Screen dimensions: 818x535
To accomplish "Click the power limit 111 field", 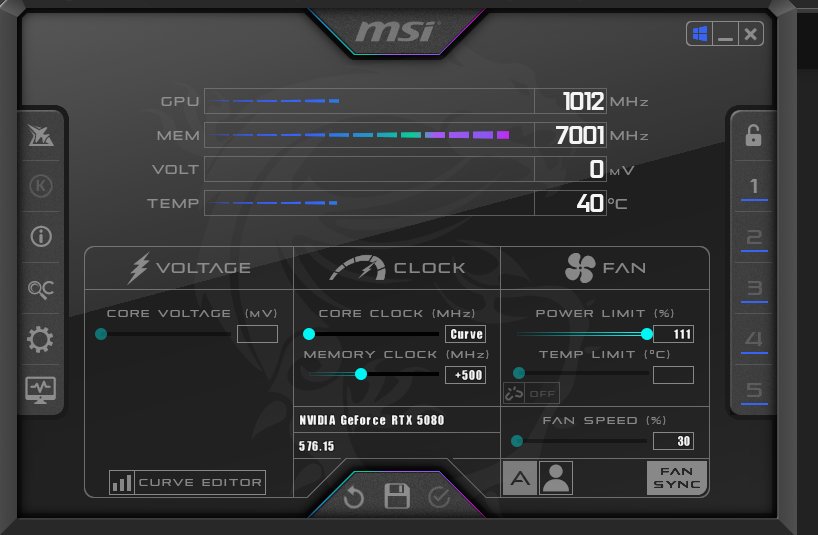I will click(x=673, y=334).
